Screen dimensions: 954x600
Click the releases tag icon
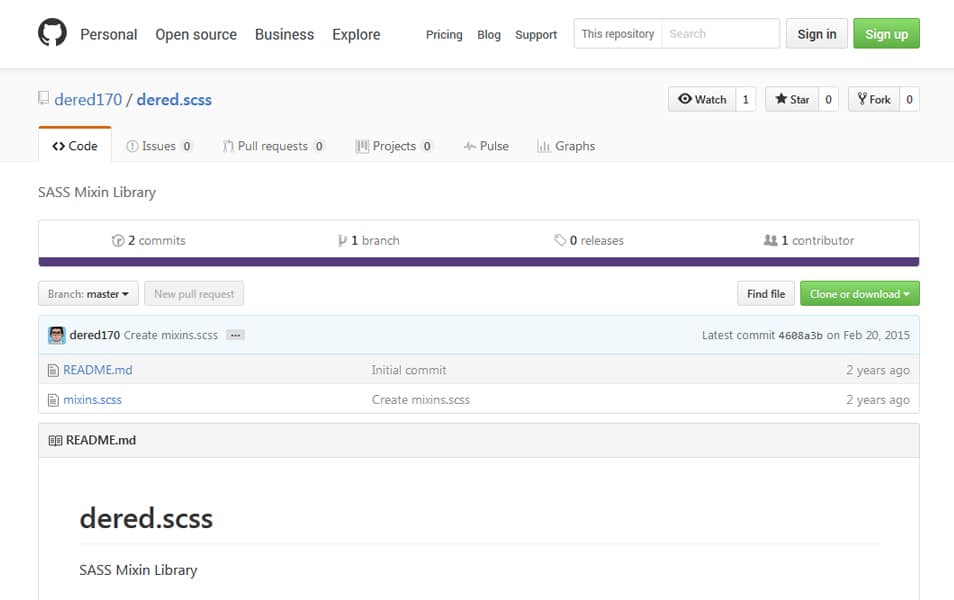[x=560, y=240]
